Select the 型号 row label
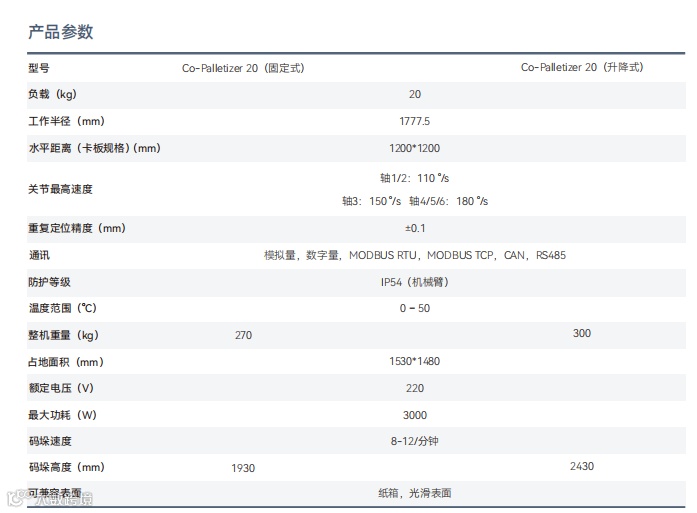Viewport: 697px width, 513px height. (39, 68)
